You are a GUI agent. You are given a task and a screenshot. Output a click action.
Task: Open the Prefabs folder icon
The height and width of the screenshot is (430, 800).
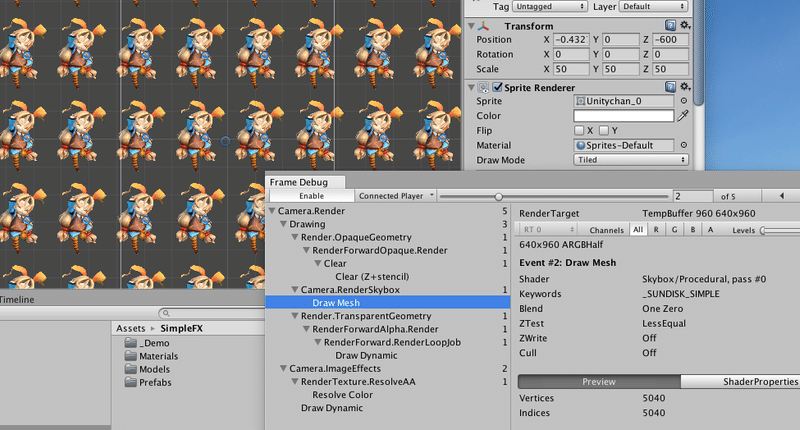(x=131, y=382)
